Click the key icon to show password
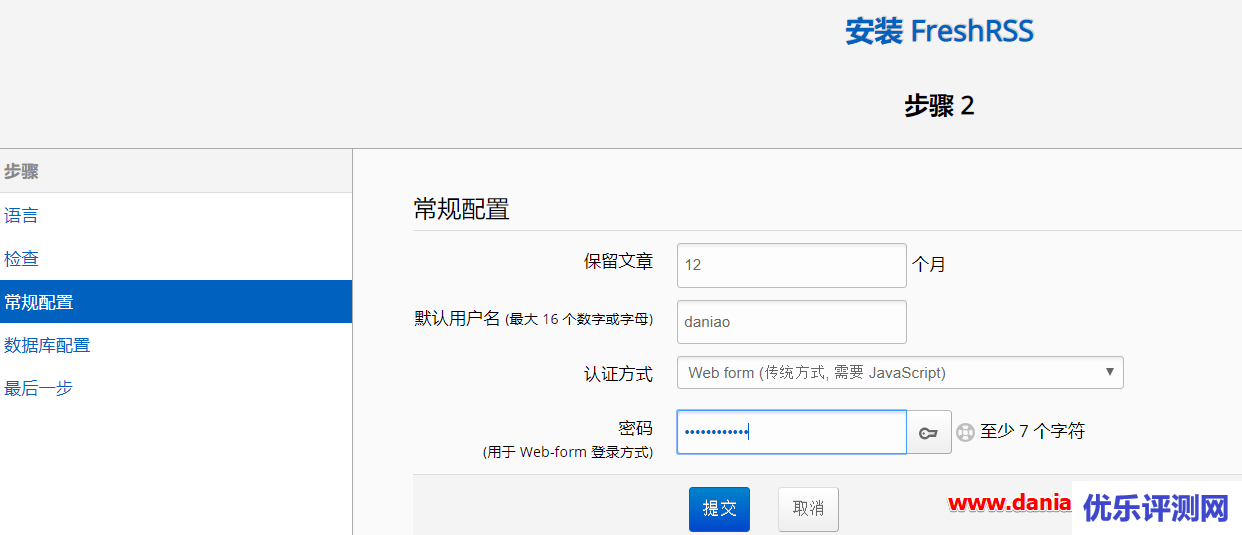The width and height of the screenshot is (1242, 535). pos(929,432)
